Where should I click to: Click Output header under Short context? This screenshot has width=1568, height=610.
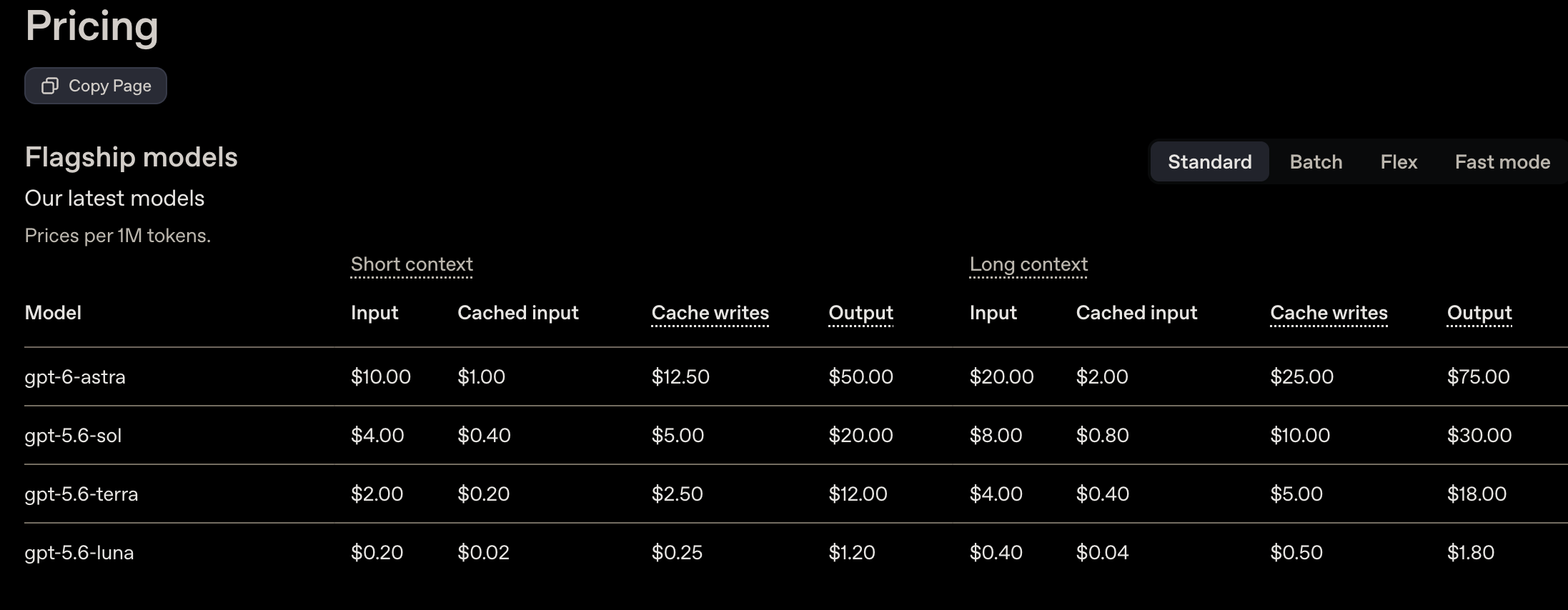tap(860, 313)
